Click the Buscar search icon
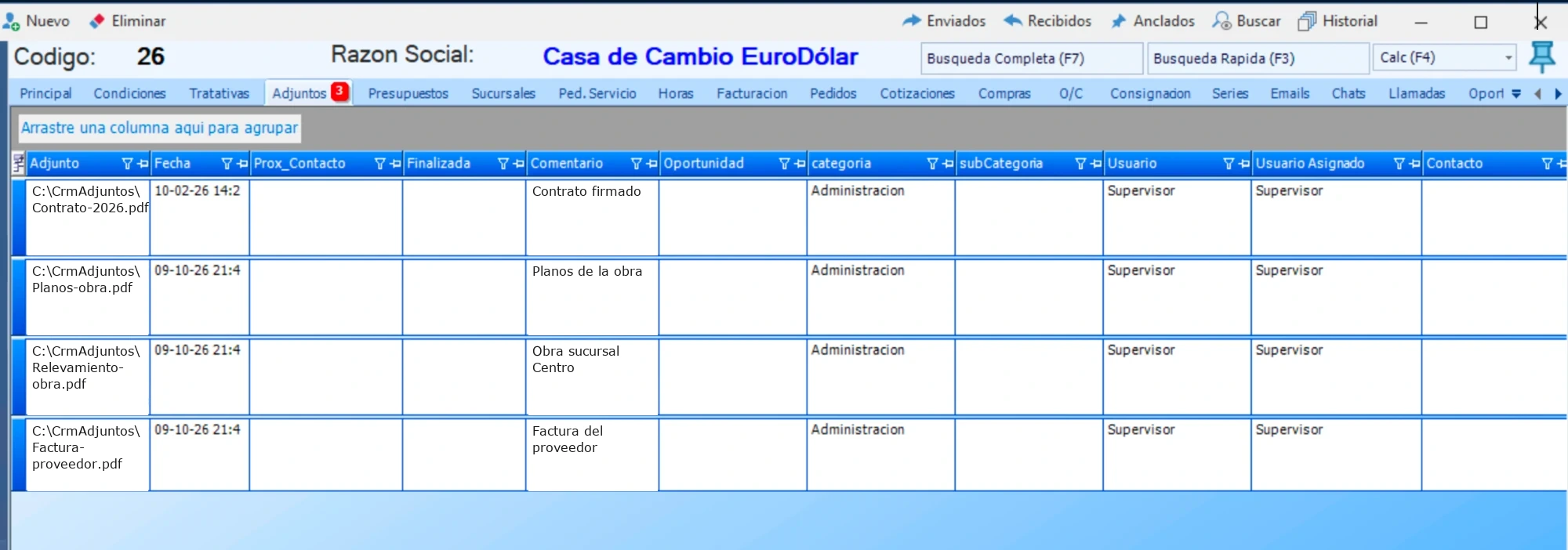Image resolution: width=1568 pixels, height=550 pixels. (1221, 21)
